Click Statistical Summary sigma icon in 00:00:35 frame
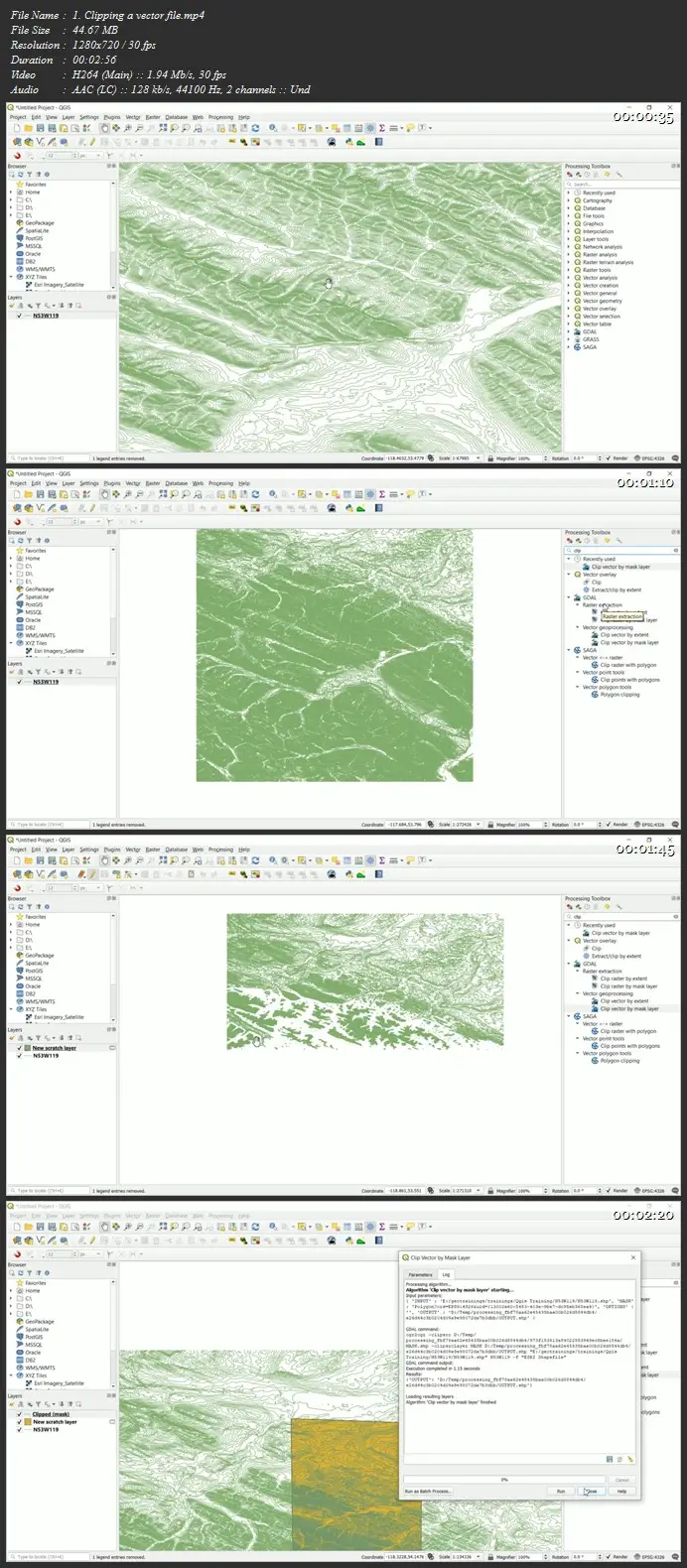The height and width of the screenshot is (1568, 687). pyautogui.click(x=382, y=128)
